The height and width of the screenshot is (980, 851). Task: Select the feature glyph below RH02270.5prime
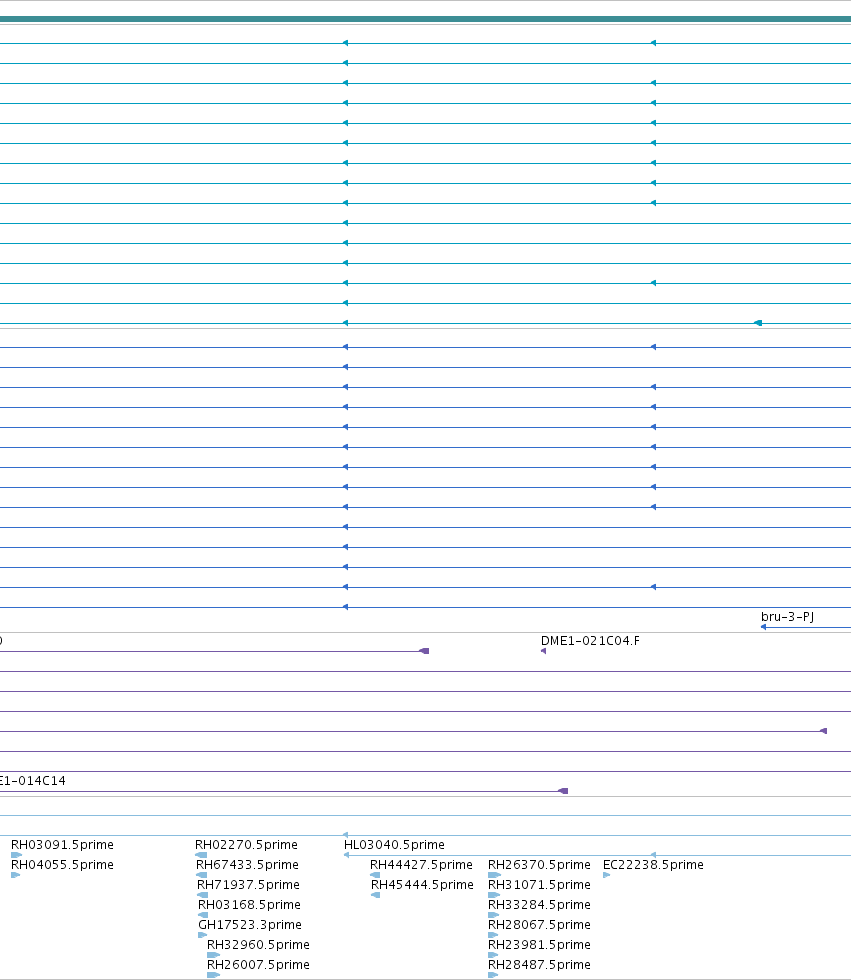pos(201,855)
